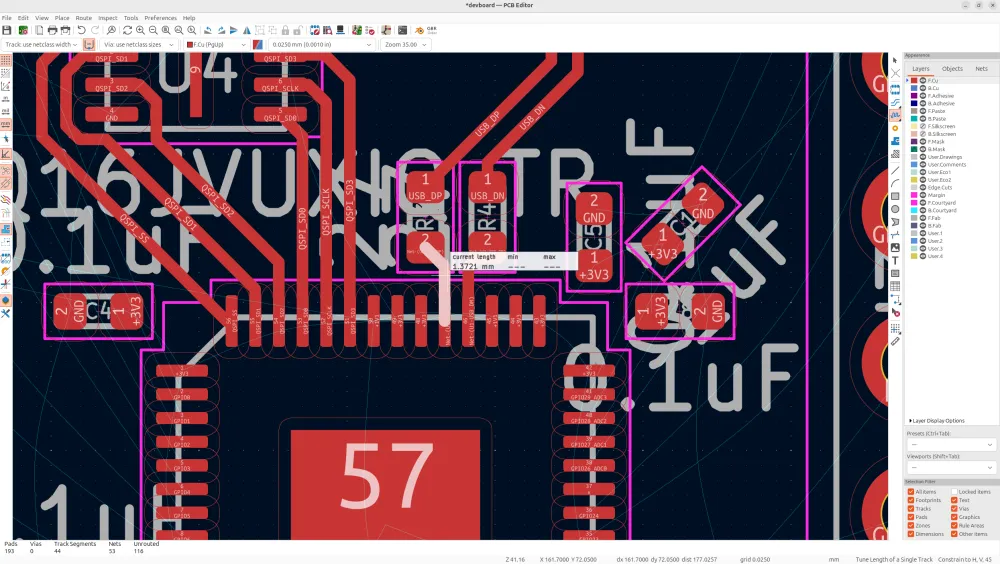Expand Layer Display Options
Image resolution: width=1000 pixels, height=564 pixels.
[x=937, y=421]
